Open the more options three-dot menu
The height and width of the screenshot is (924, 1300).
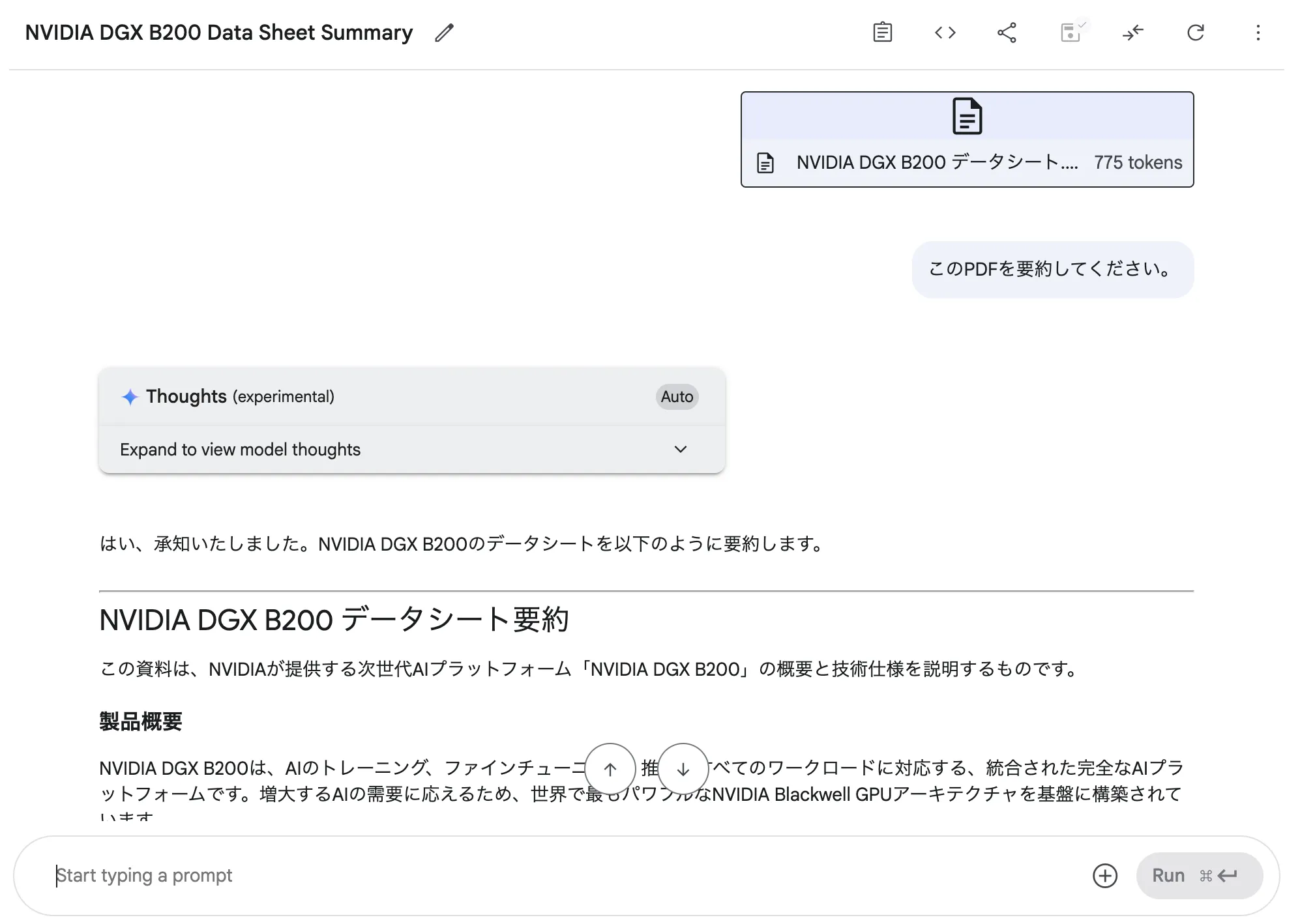tap(1258, 33)
